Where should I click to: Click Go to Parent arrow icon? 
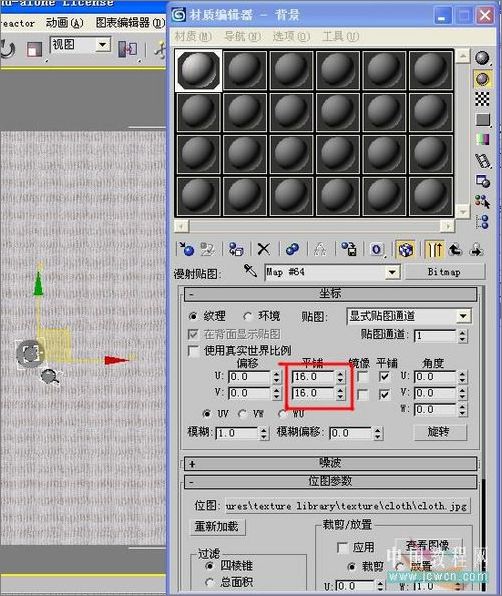click(x=455, y=250)
